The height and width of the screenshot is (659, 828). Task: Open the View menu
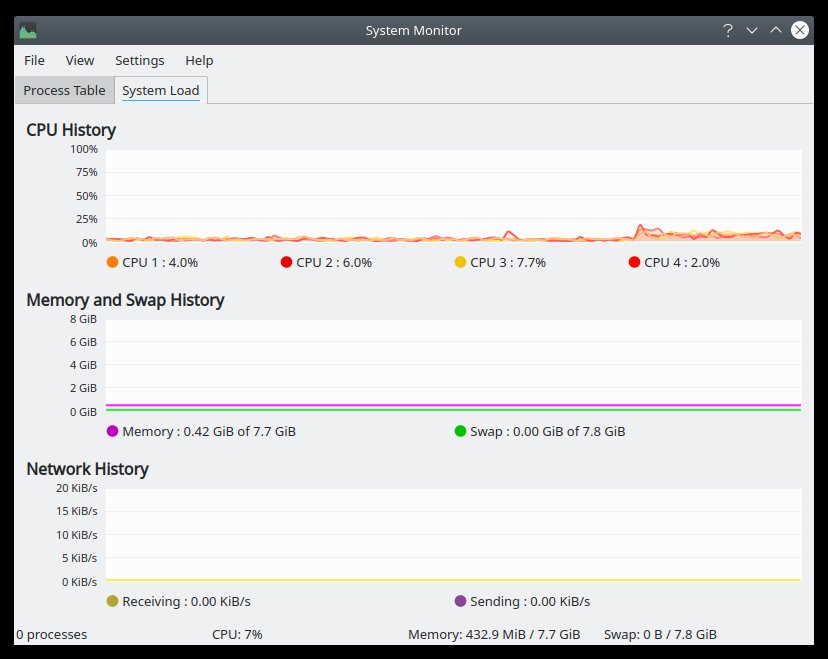(80, 60)
